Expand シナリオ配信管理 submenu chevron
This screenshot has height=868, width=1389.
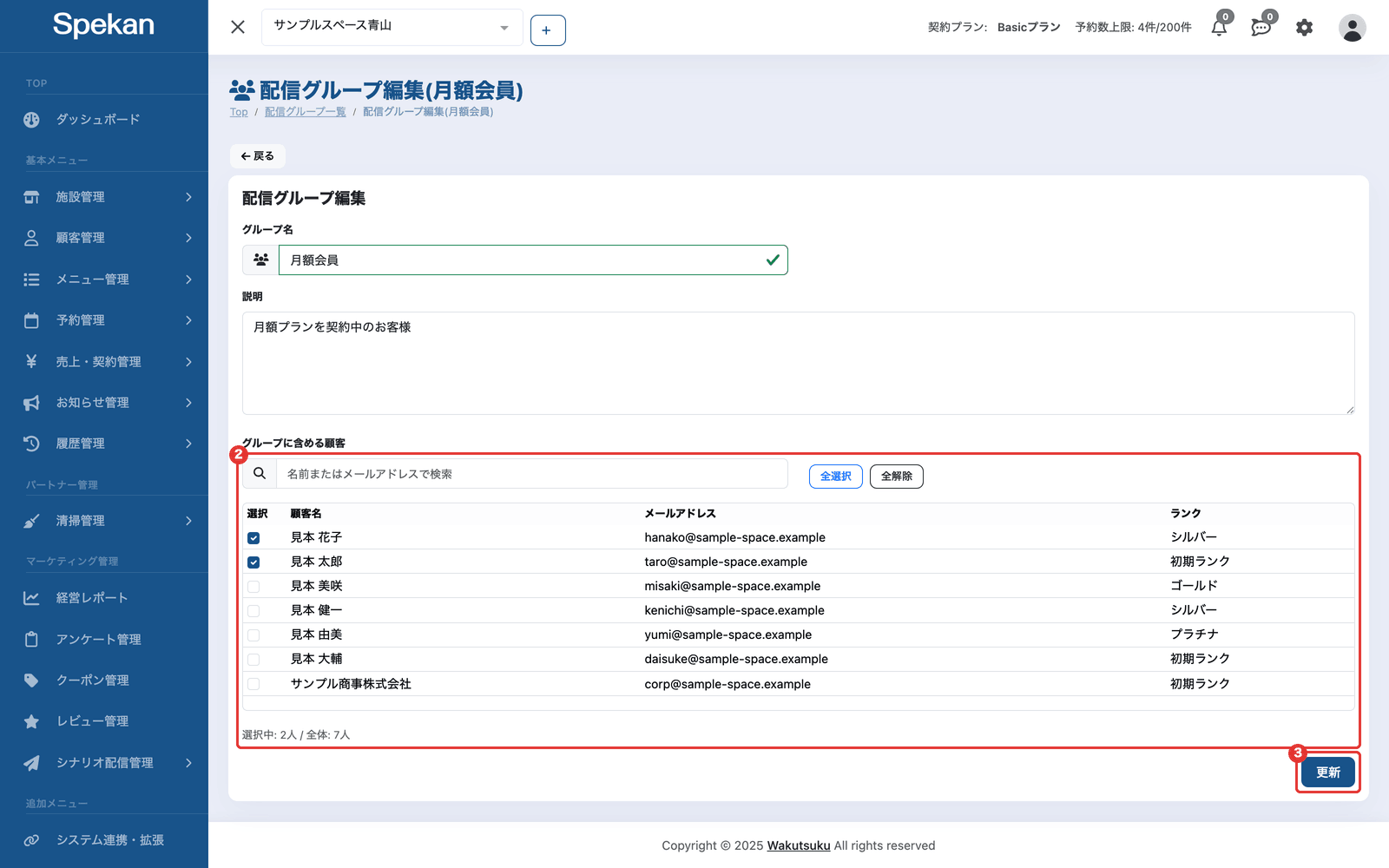coord(188,763)
